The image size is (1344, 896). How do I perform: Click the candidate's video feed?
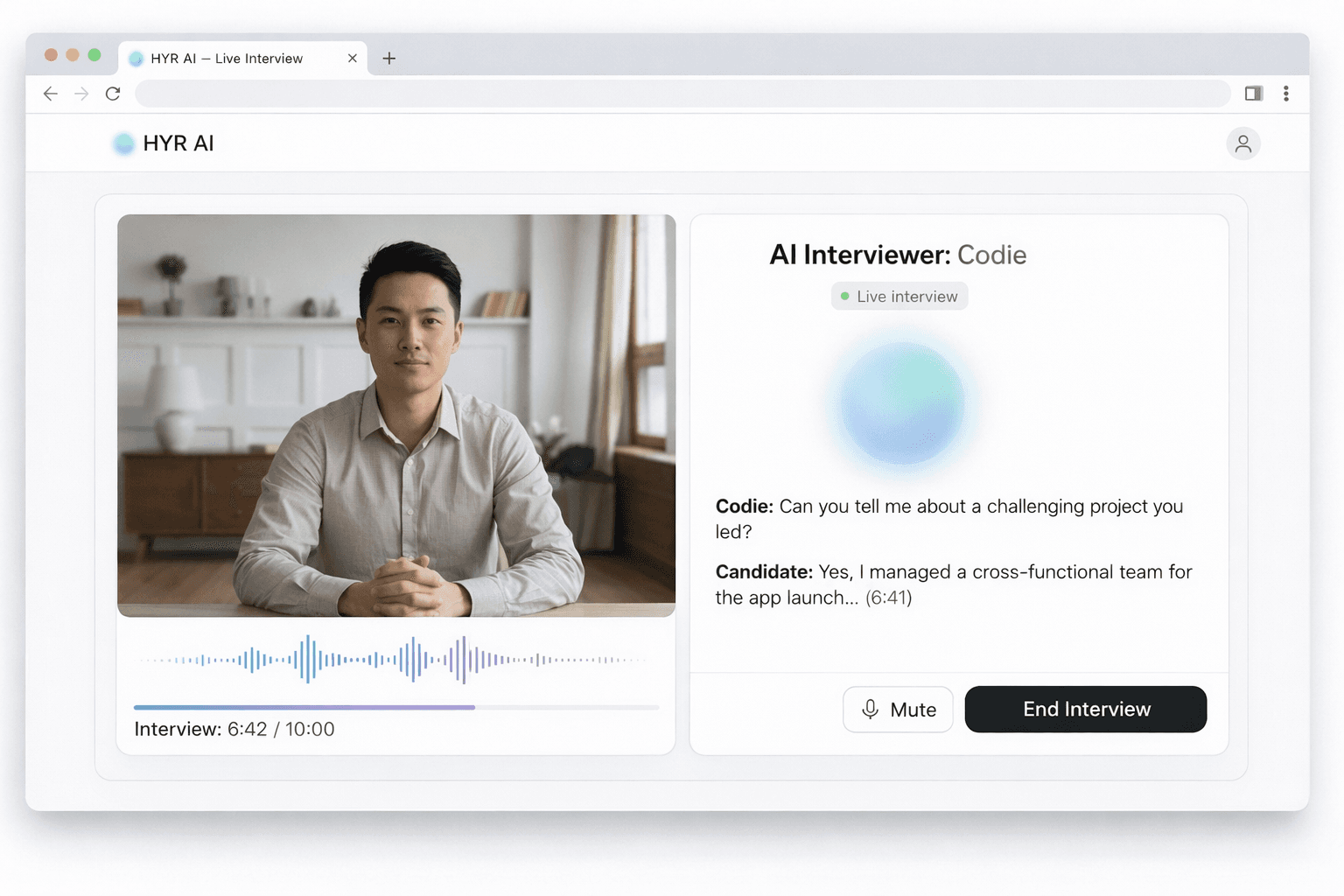click(x=395, y=415)
